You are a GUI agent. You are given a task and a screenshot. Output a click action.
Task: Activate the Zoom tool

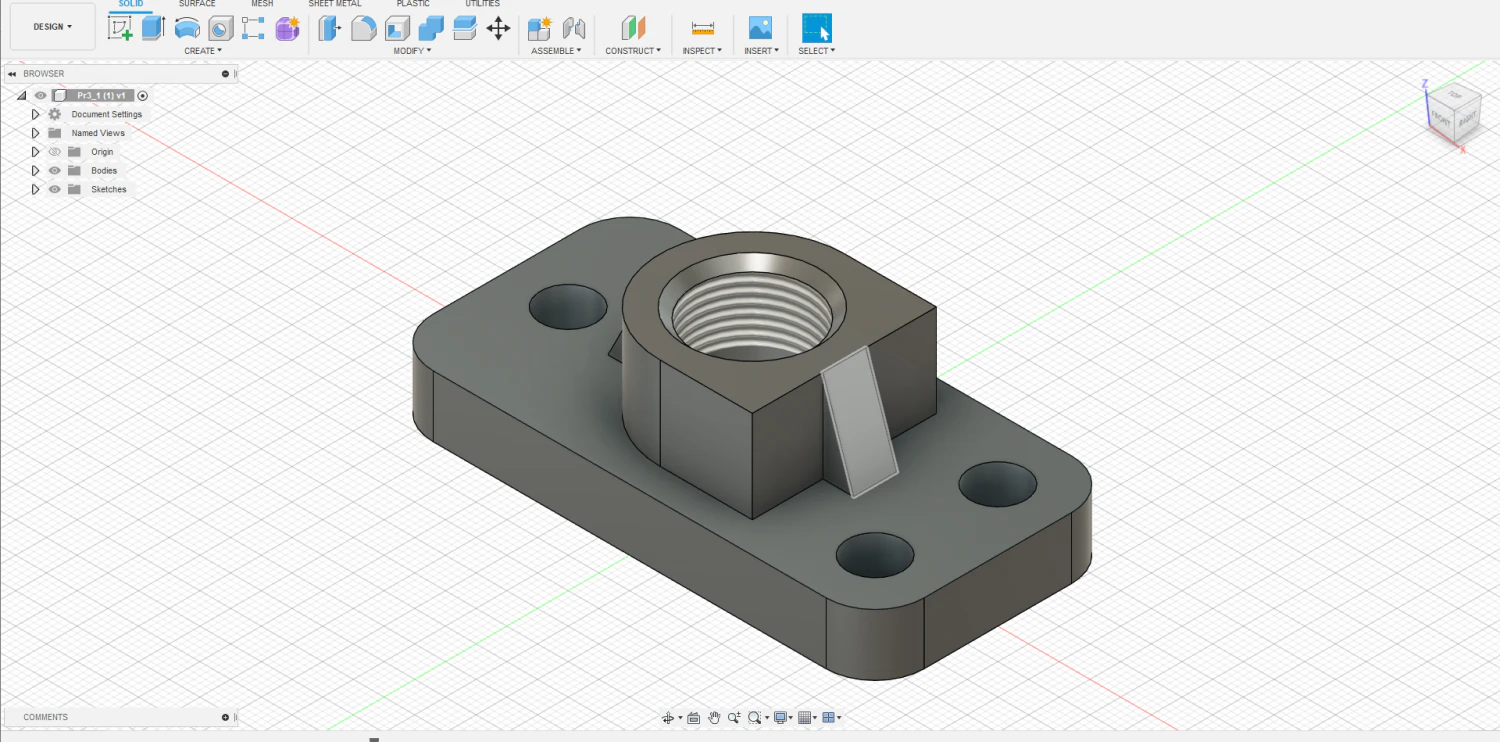click(x=734, y=718)
